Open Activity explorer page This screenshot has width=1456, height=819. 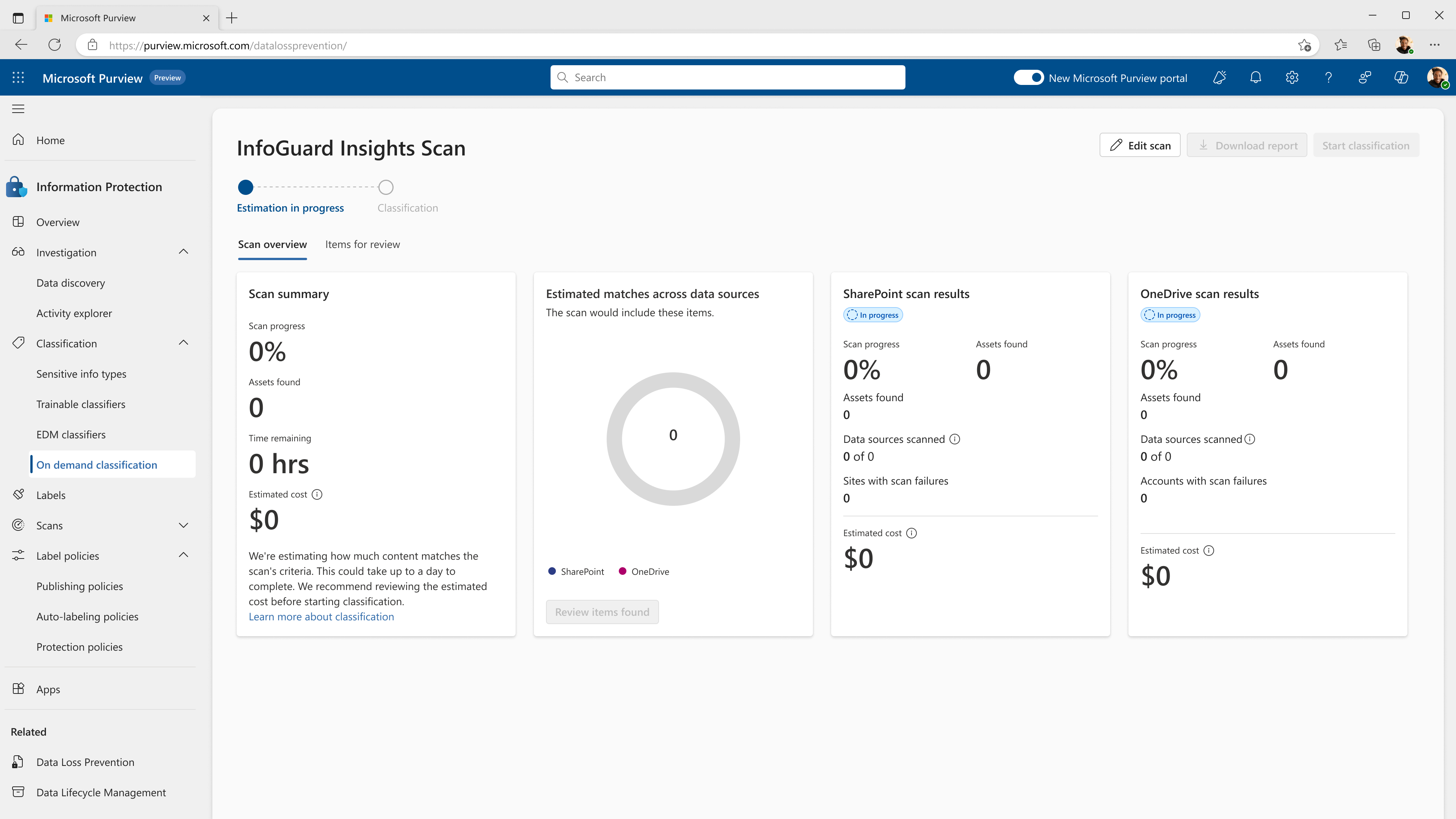[74, 313]
